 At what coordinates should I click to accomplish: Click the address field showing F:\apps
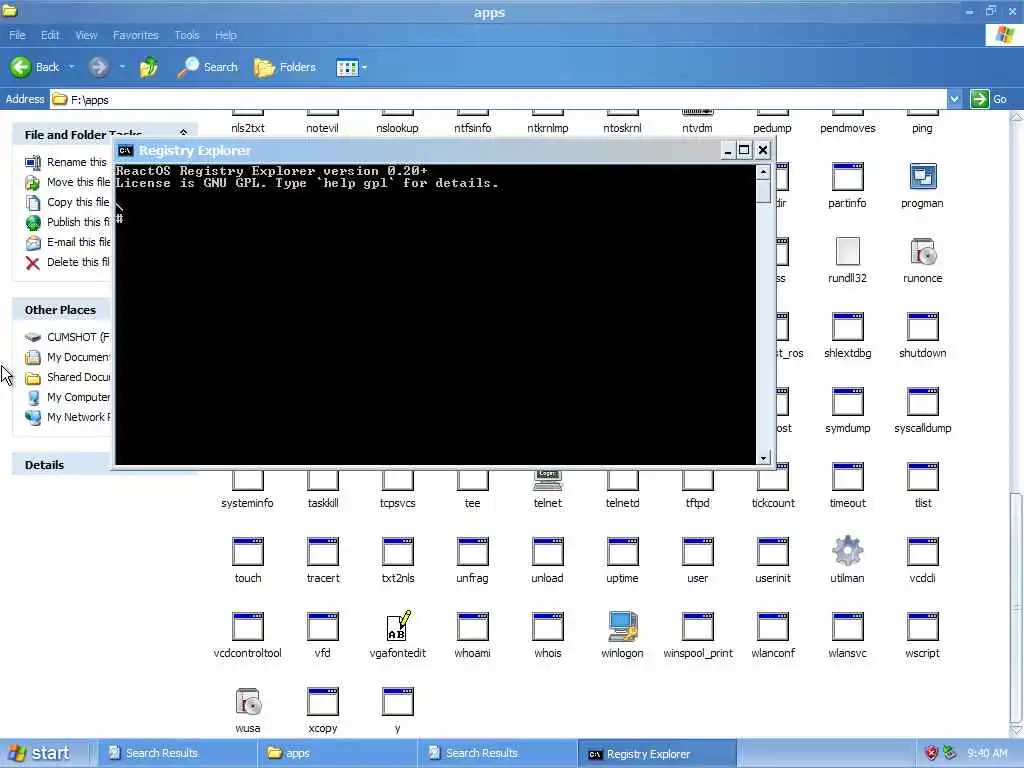click(499, 99)
